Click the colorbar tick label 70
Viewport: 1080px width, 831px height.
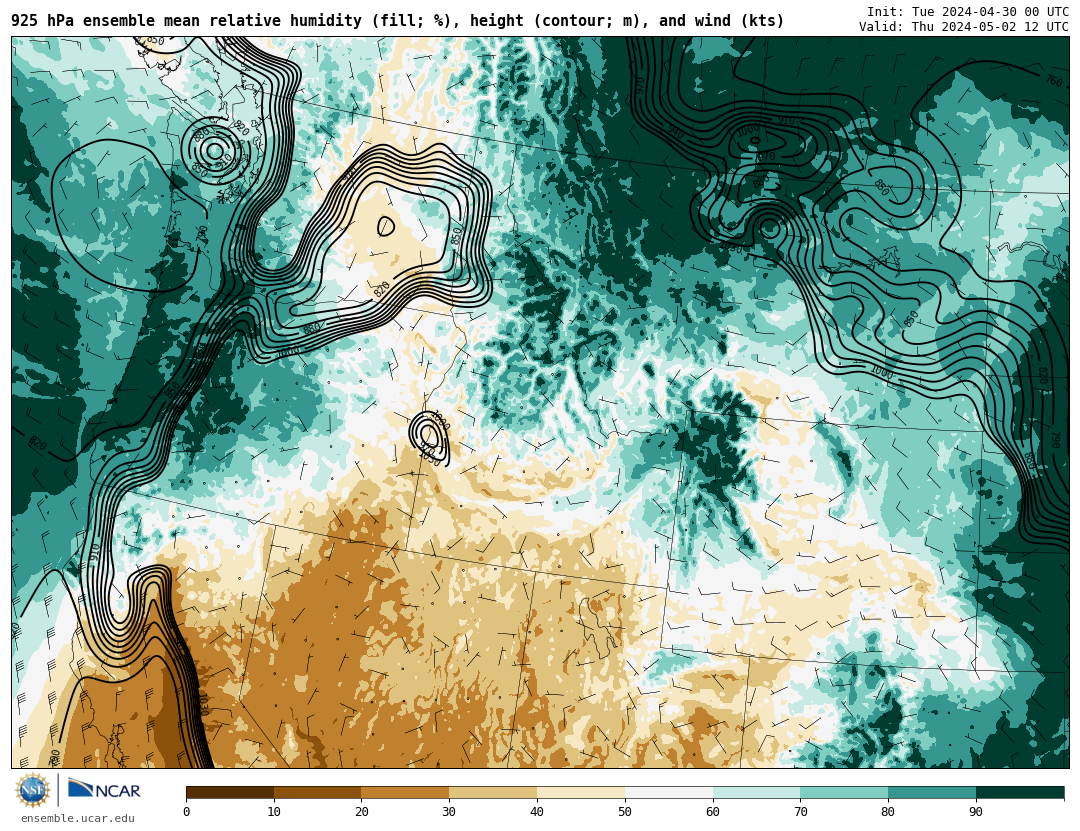[x=800, y=812]
